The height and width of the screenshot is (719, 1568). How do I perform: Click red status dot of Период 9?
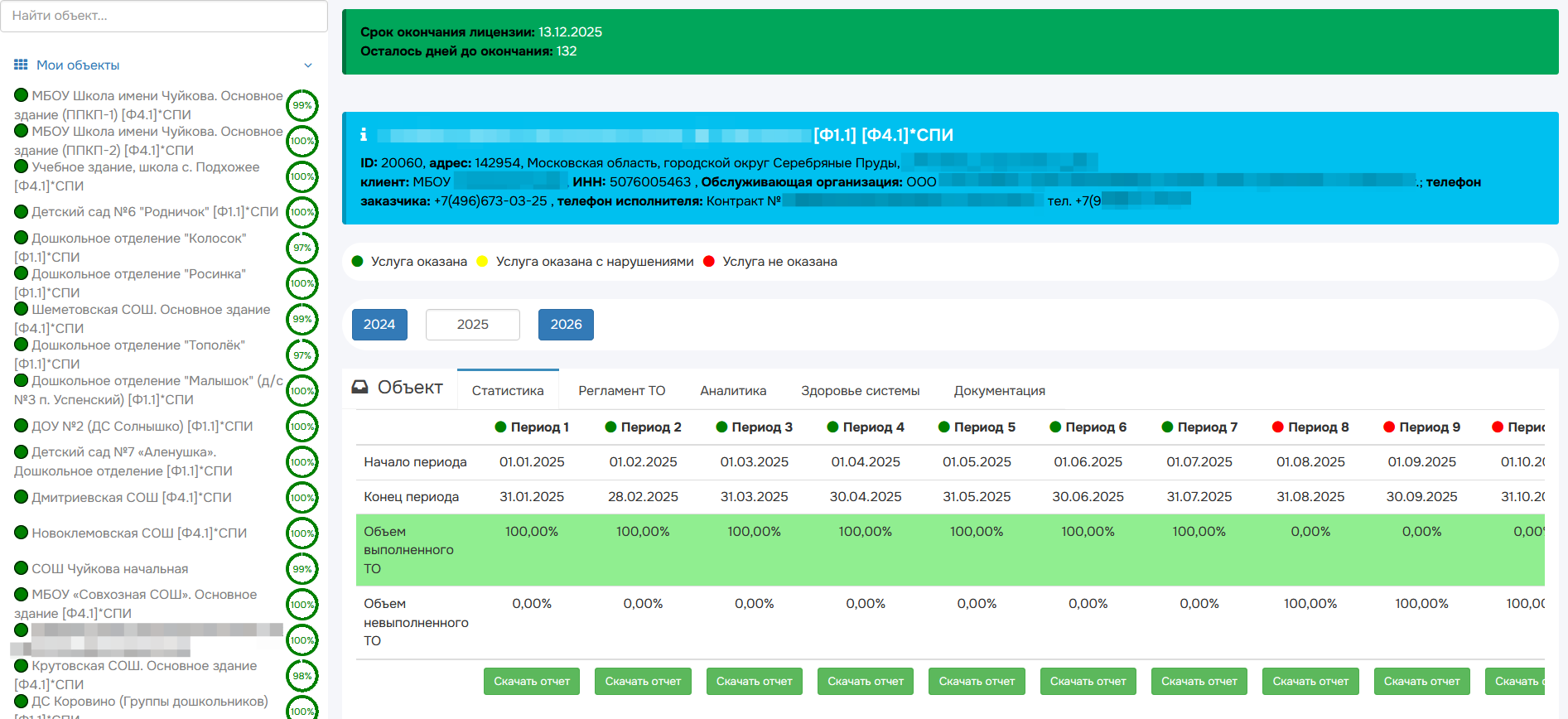click(1389, 427)
